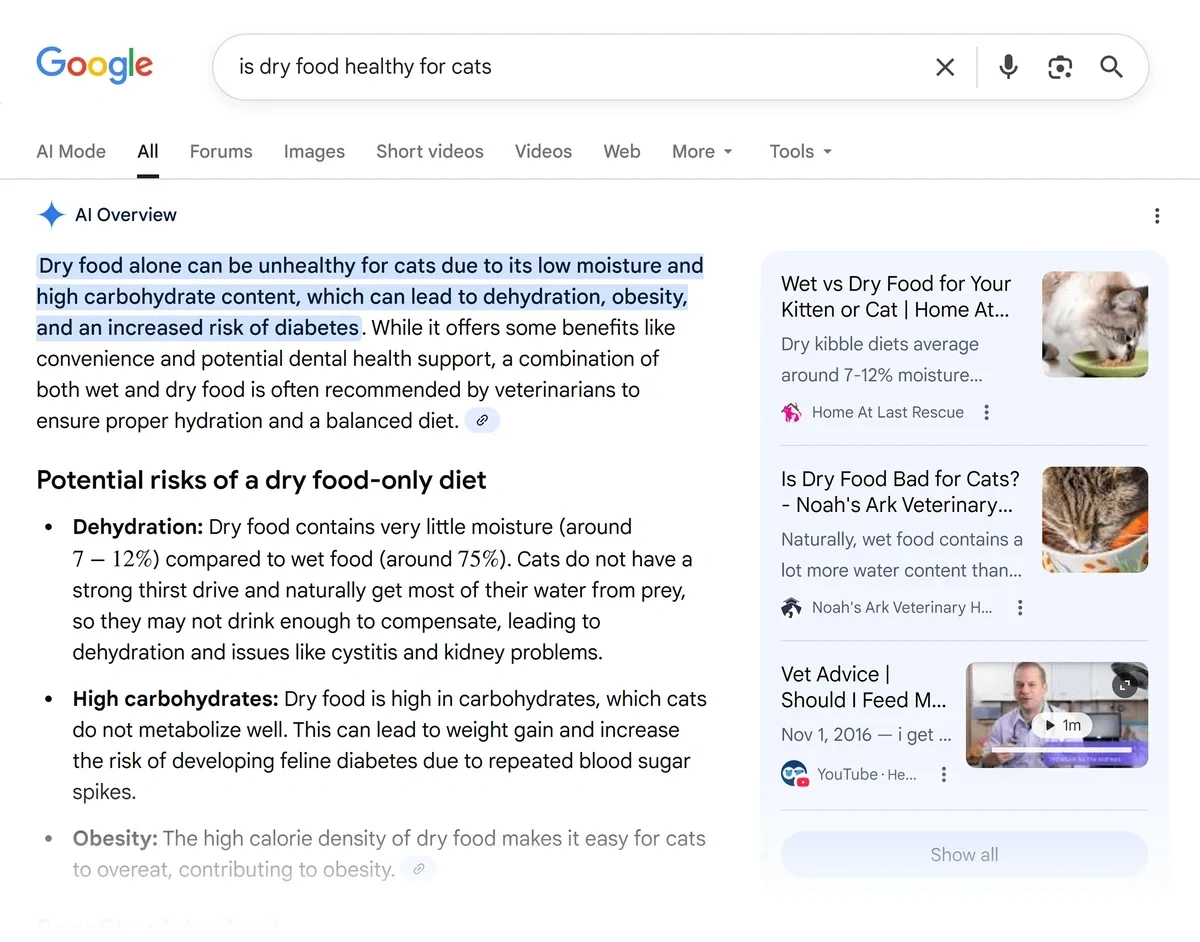
Task: Open the Tools dropdown
Action: point(800,152)
